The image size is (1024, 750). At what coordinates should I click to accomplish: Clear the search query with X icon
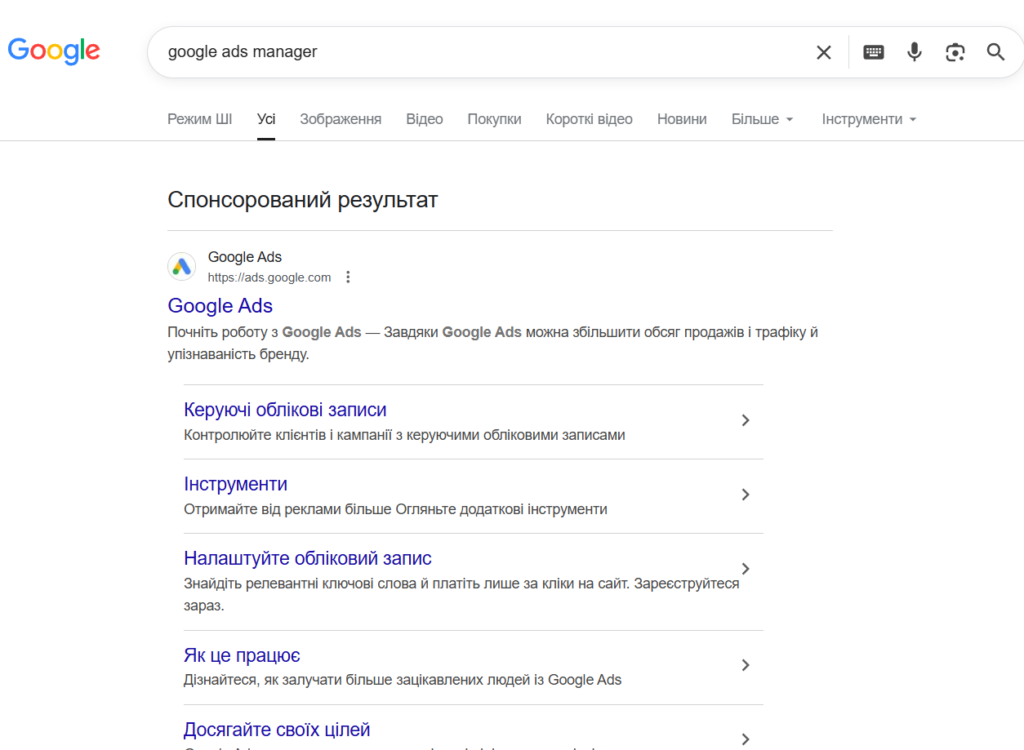click(824, 52)
